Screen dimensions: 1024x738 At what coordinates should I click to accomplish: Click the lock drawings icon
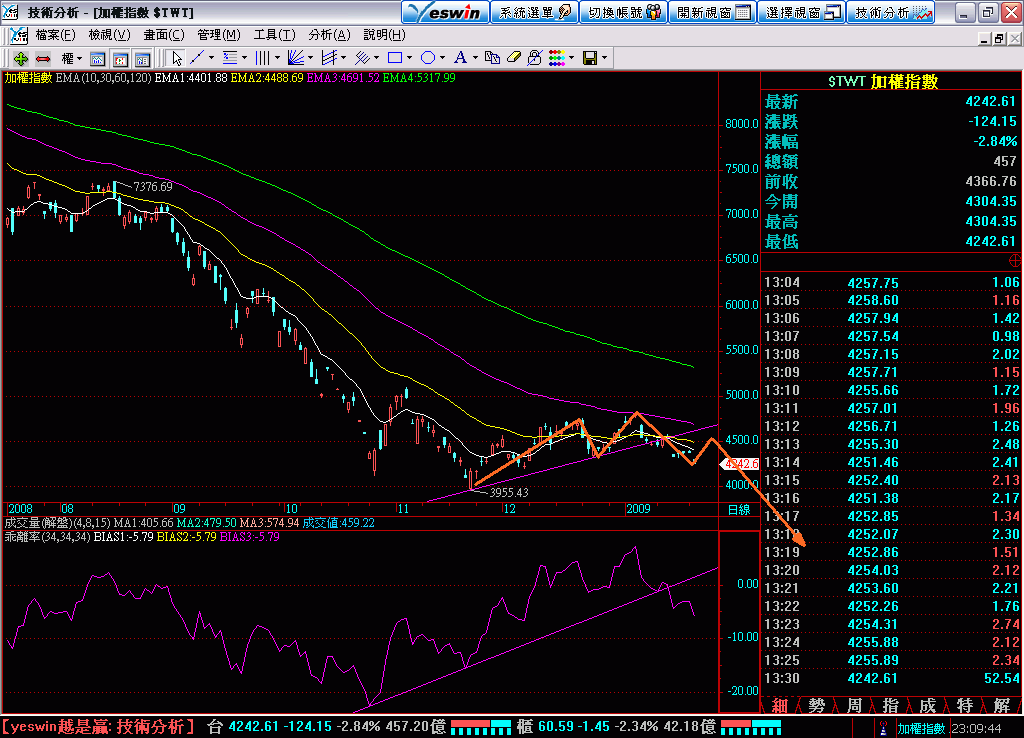coord(535,58)
